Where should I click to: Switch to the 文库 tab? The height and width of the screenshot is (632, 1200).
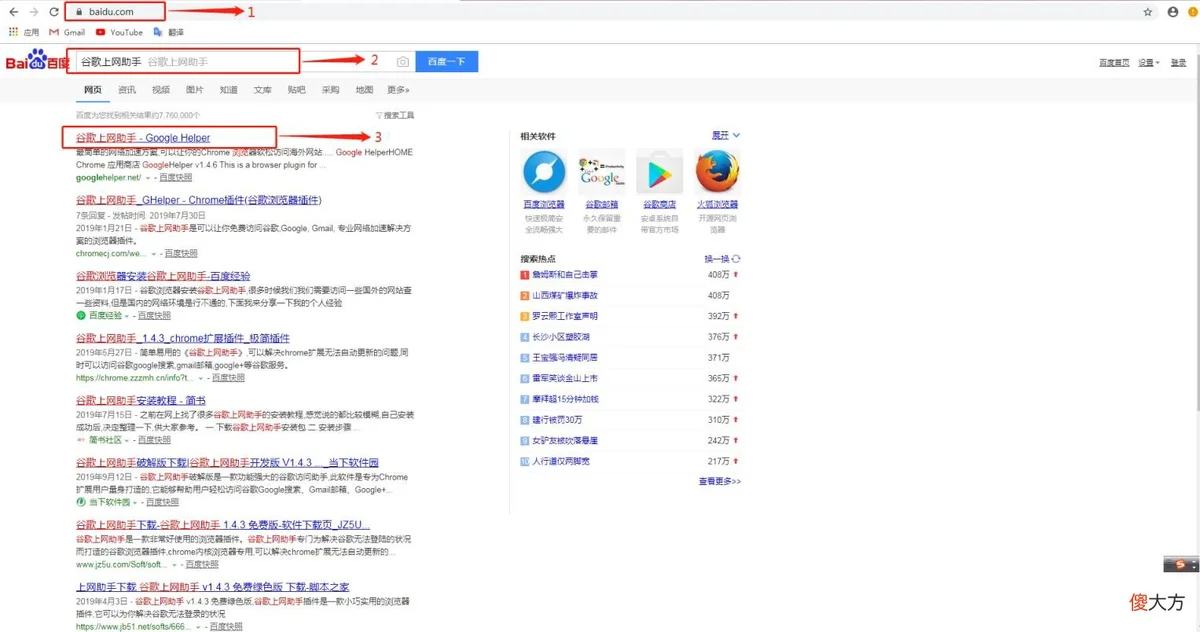click(263, 90)
